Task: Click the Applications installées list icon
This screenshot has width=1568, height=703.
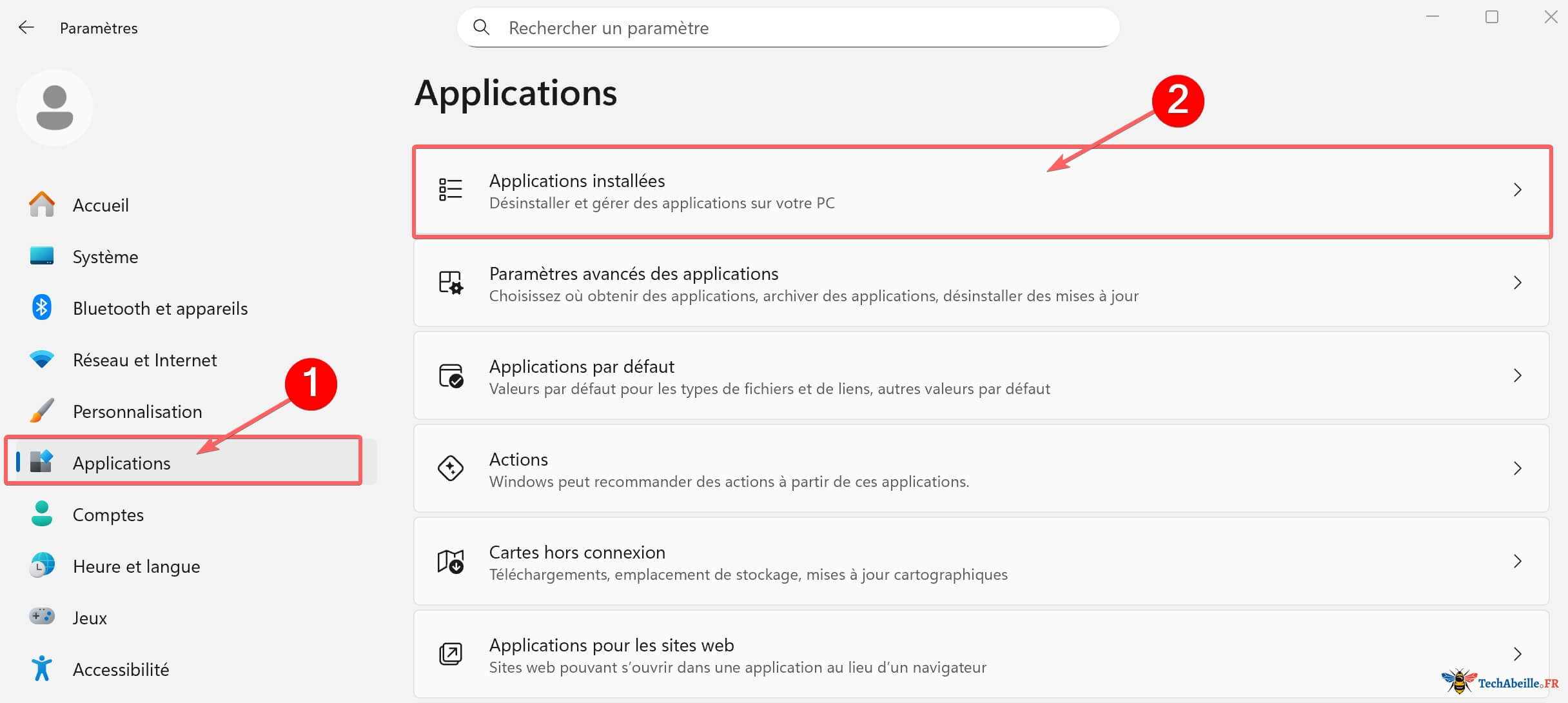Action: pyautogui.click(x=449, y=190)
